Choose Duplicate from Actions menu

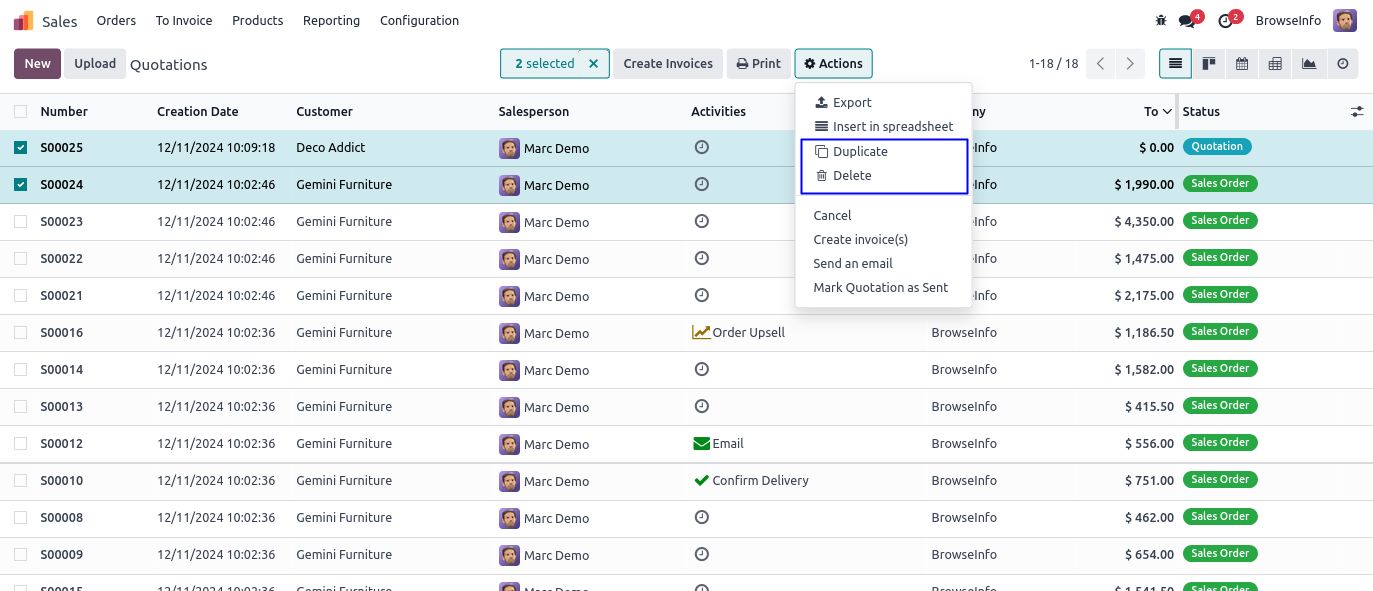[860, 152]
